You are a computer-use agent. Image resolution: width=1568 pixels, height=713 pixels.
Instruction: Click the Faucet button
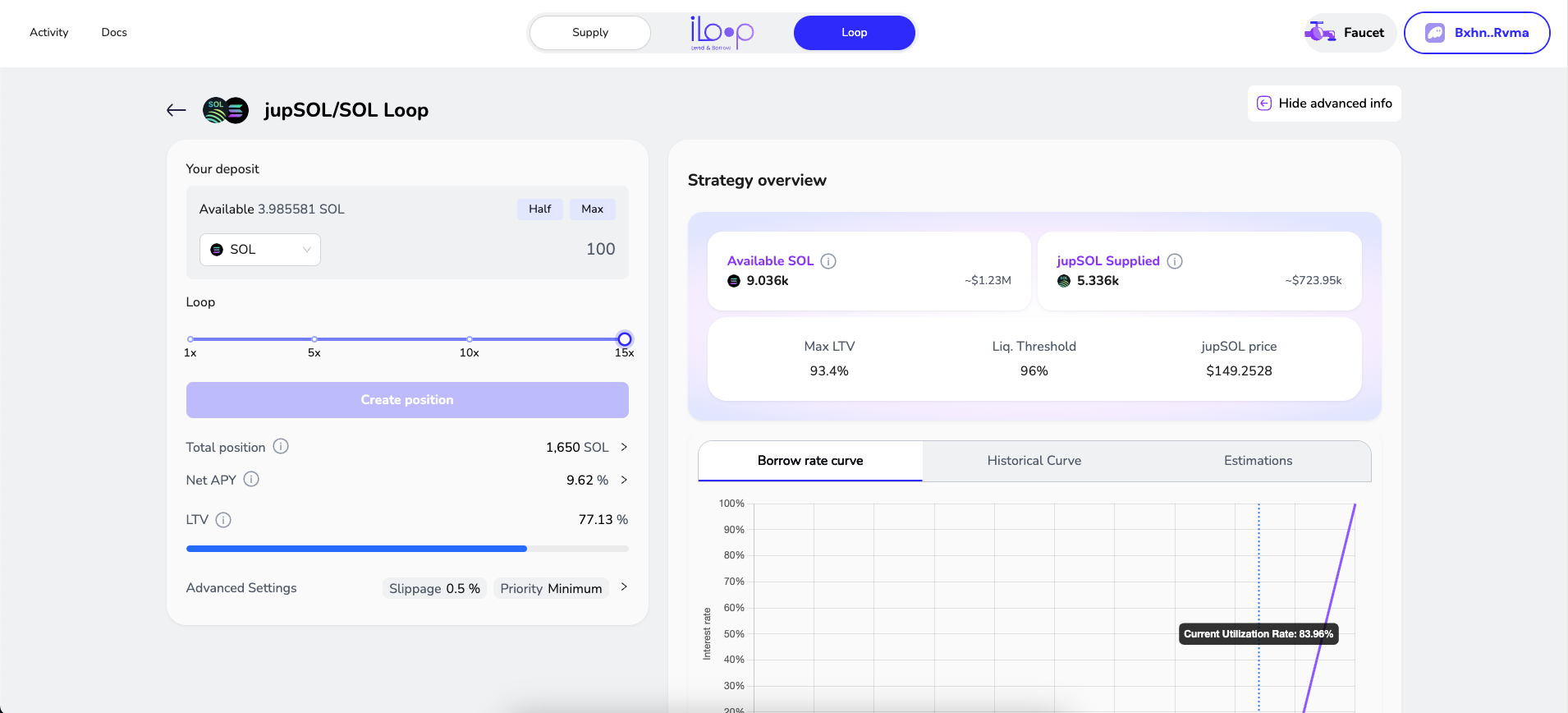coord(1350,33)
